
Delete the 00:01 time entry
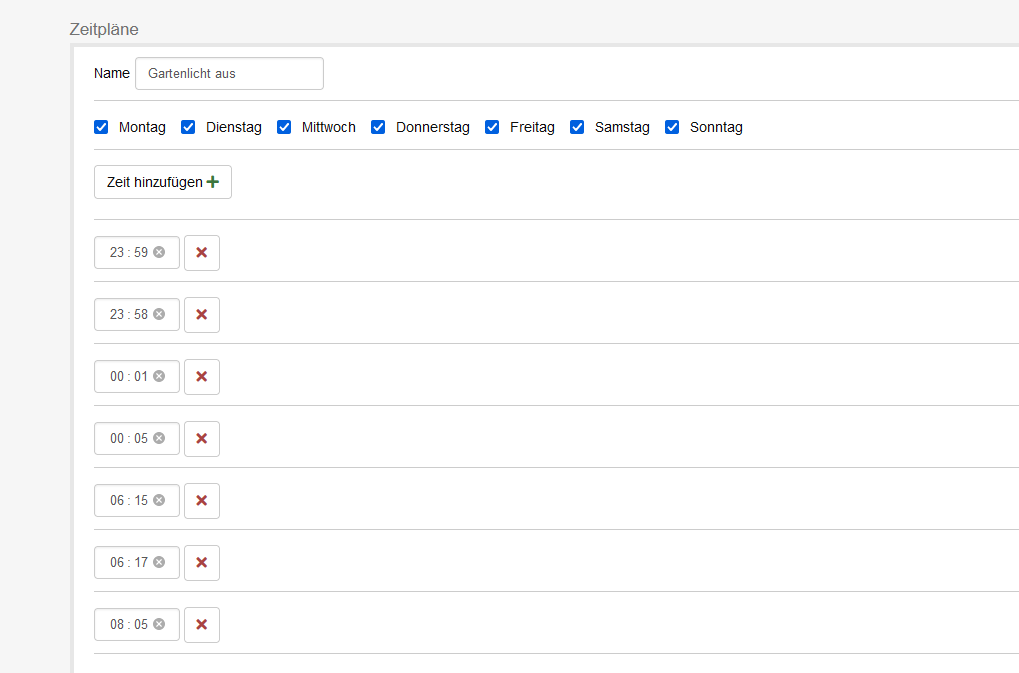click(x=201, y=377)
